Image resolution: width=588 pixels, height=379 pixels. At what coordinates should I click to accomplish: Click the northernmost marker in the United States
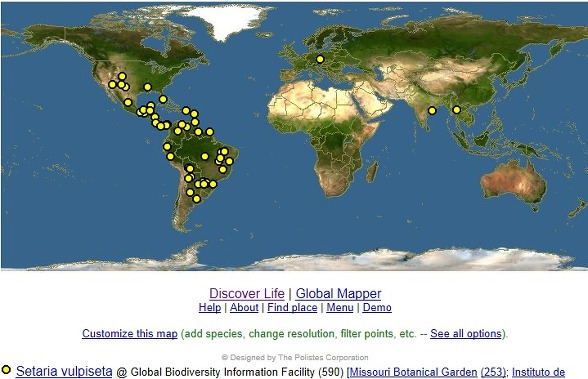tap(122, 76)
